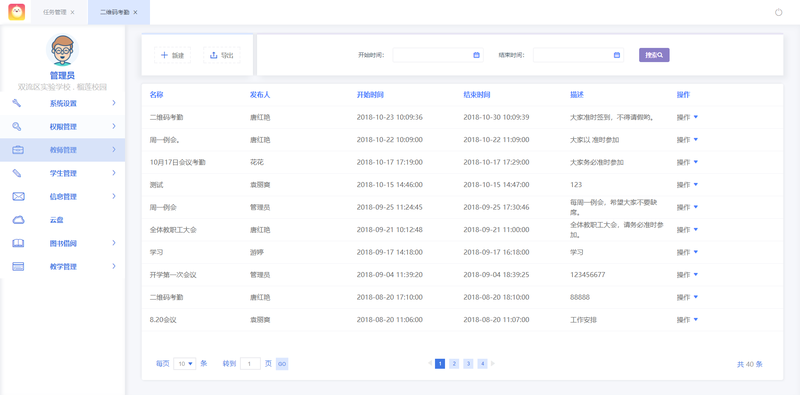Expand the 图书借阅 menu chevron
Screen dimensions: 800x395
(x=114, y=243)
